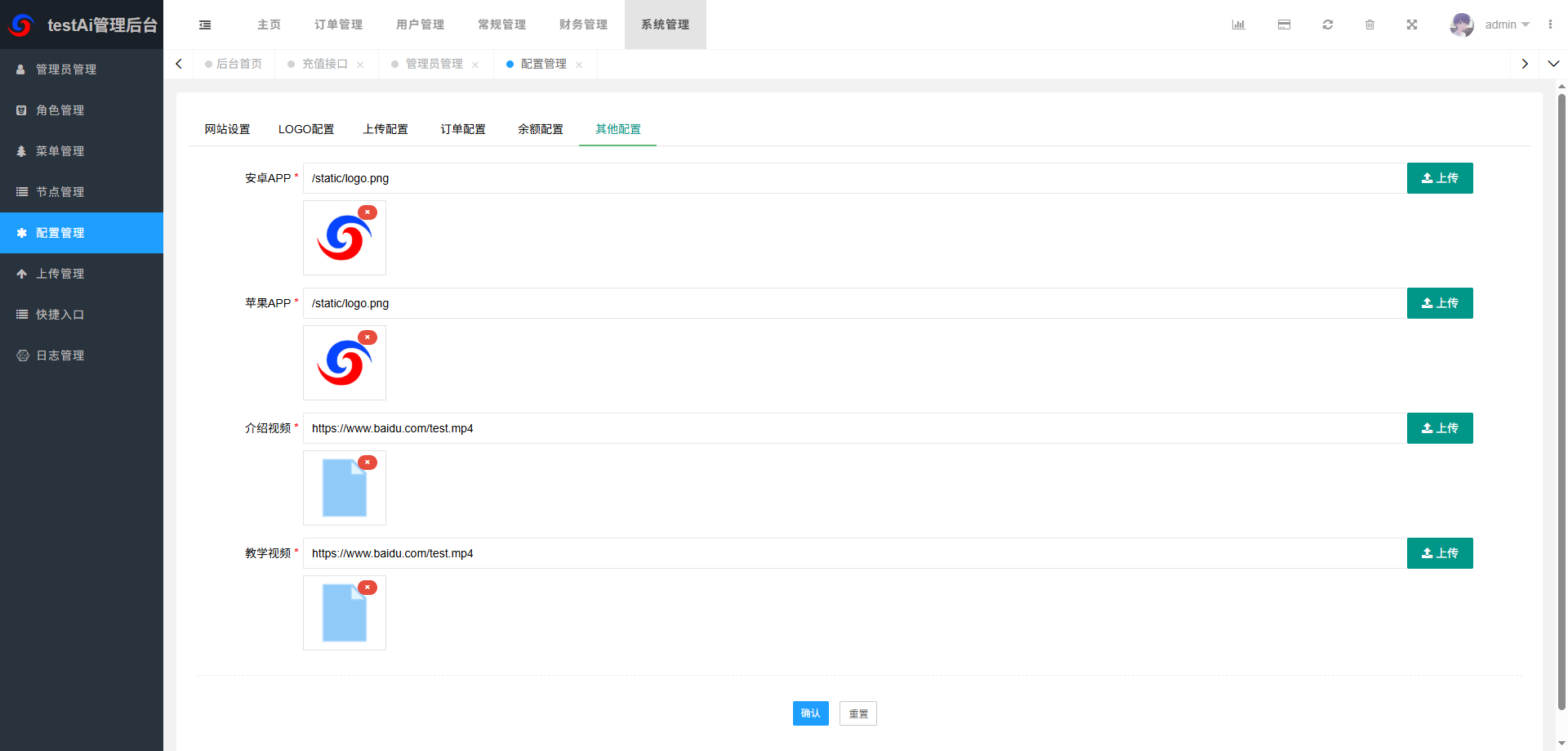The width and height of the screenshot is (1568, 751).
Task: Remove the 介绍视频 file preview
Action: 367,462
